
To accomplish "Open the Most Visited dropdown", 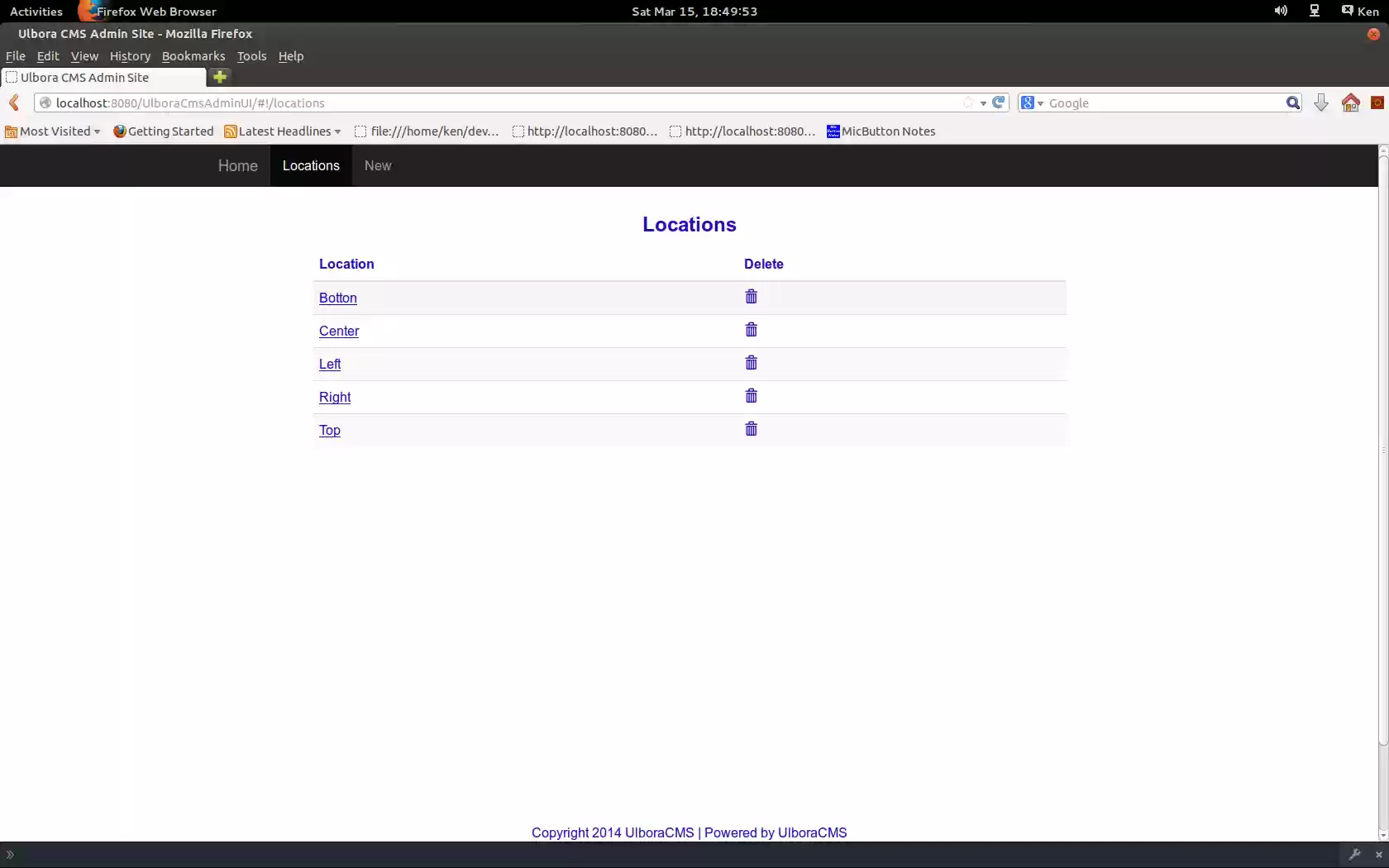I will pyautogui.click(x=52, y=131).
